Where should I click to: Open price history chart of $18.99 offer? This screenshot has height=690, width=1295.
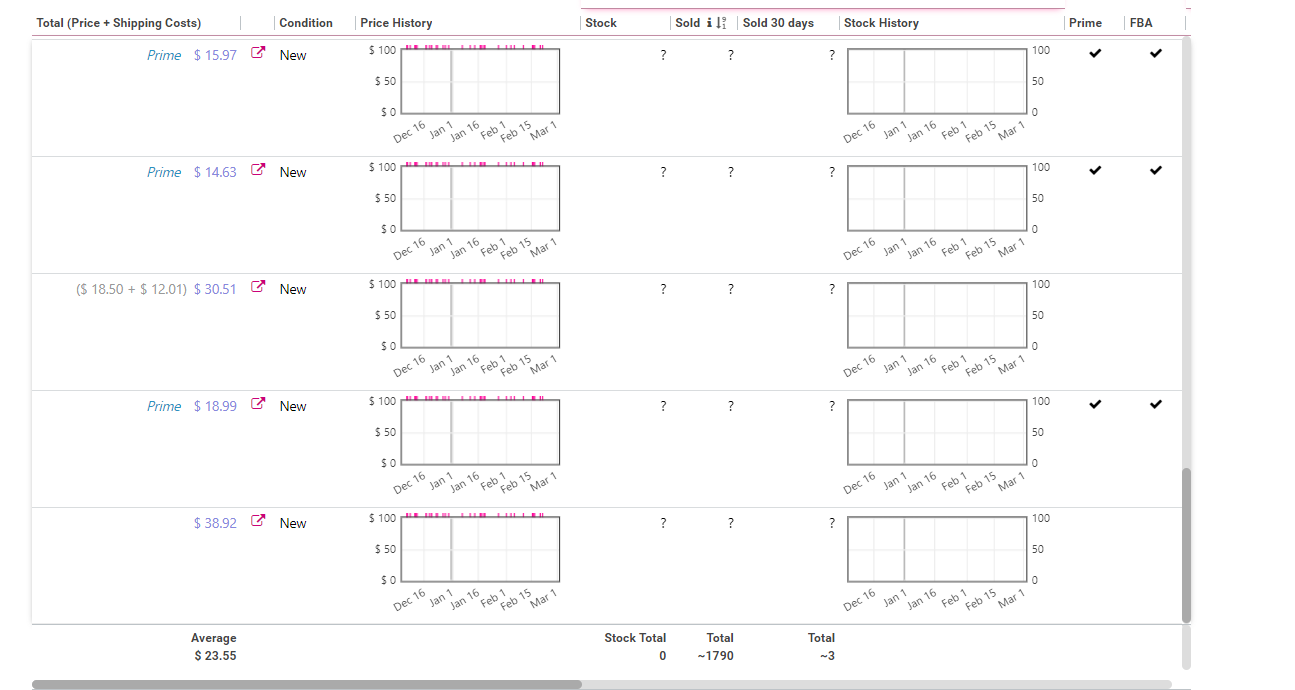479,432
